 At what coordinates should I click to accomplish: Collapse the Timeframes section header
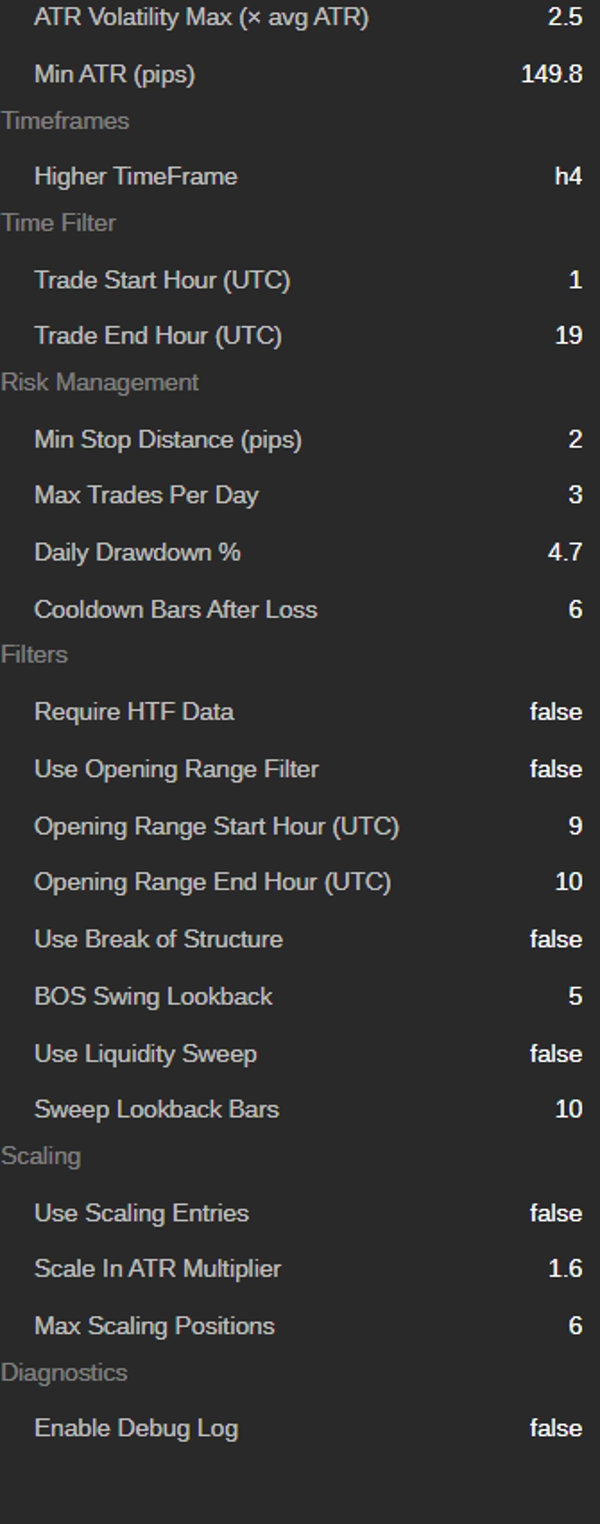point(65,121)
